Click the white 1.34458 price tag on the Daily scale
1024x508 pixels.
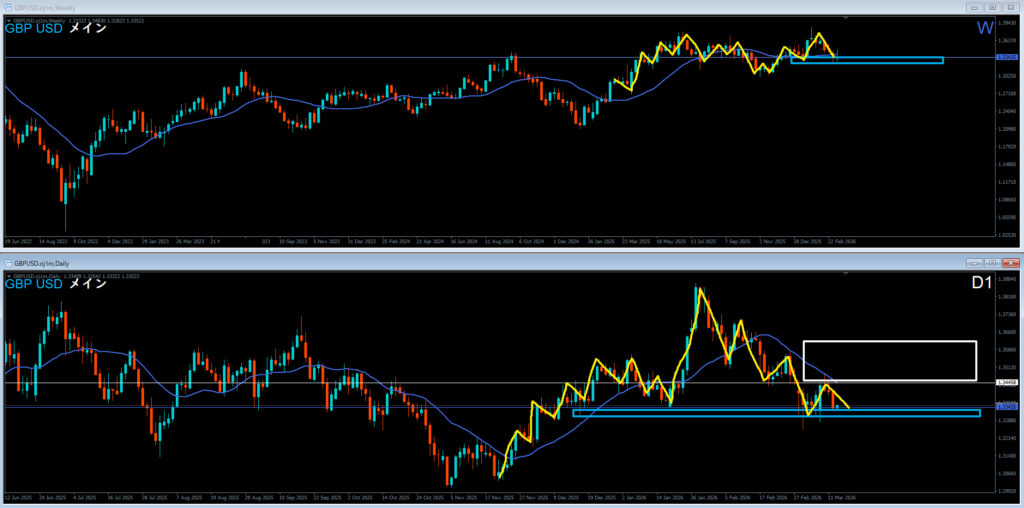point(1006,382)
